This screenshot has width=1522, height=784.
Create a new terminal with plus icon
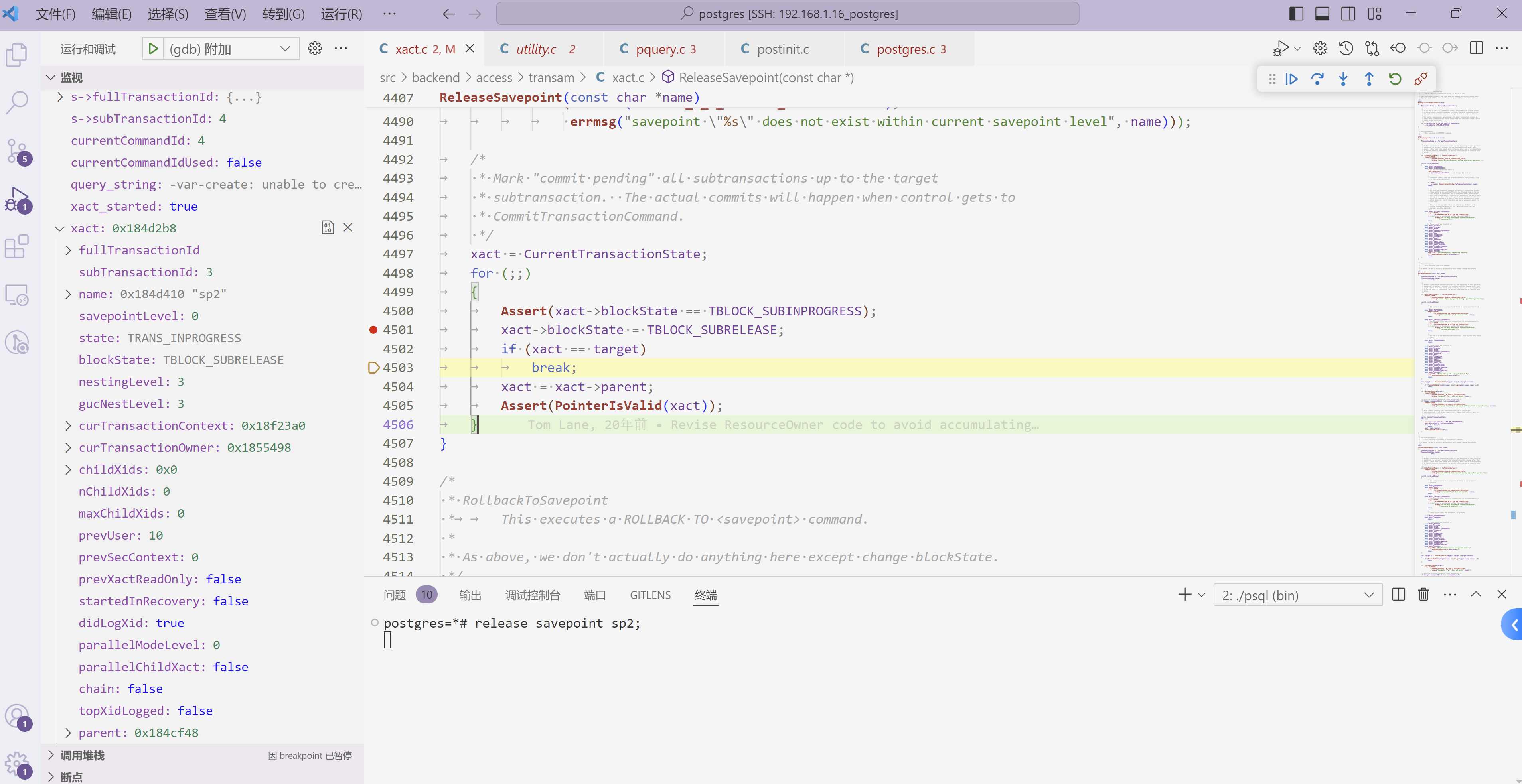tap(1184, 595)
